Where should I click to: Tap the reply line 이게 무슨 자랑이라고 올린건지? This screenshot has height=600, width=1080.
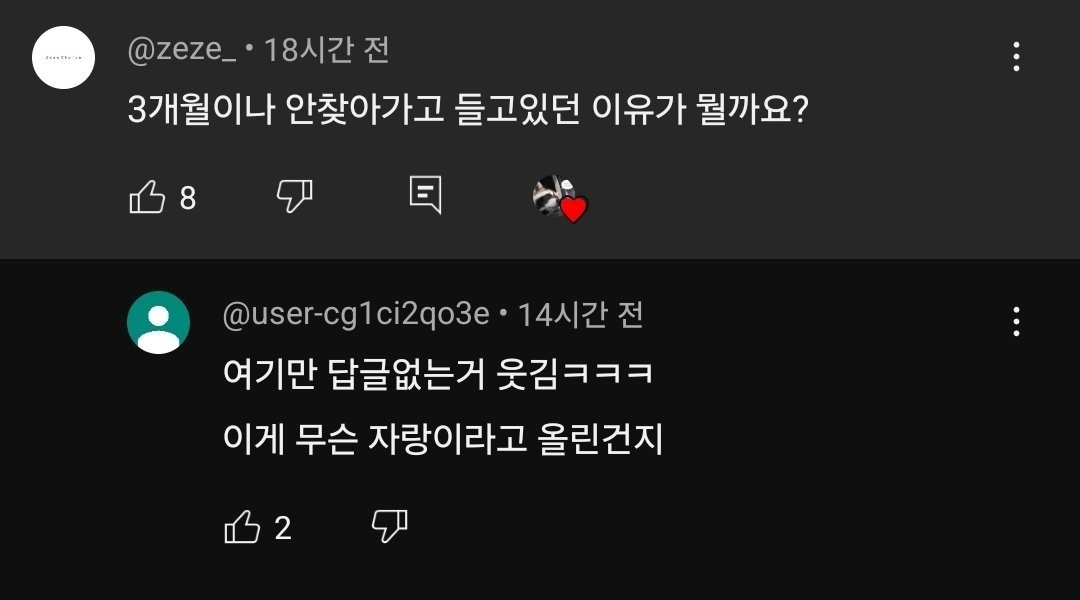coord(443,439)
